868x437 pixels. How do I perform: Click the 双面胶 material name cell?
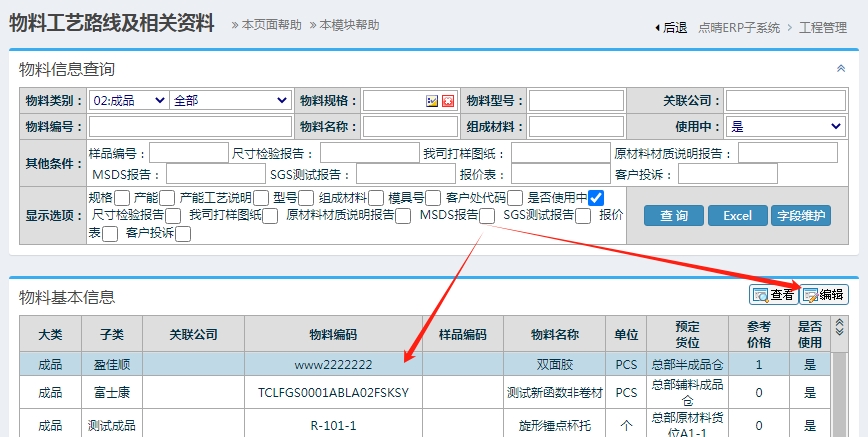(x=555, y=364)
